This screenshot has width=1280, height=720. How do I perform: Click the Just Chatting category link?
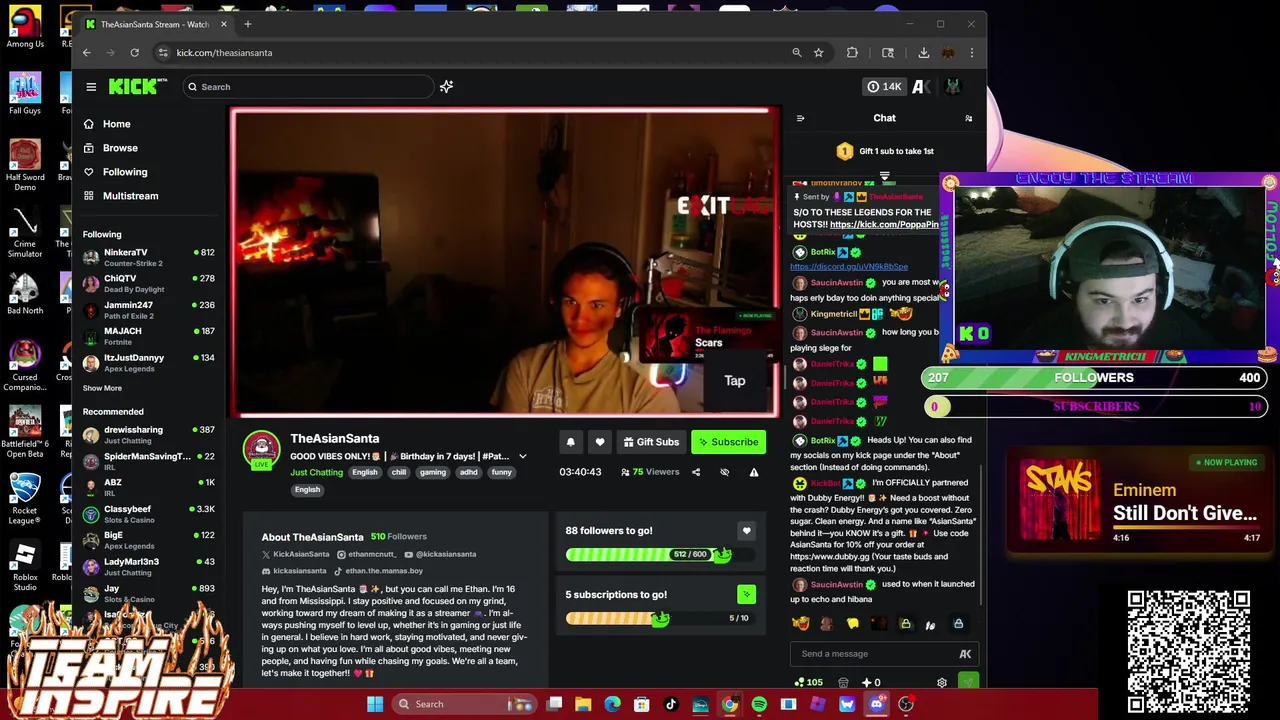click(x=316, y=472)
